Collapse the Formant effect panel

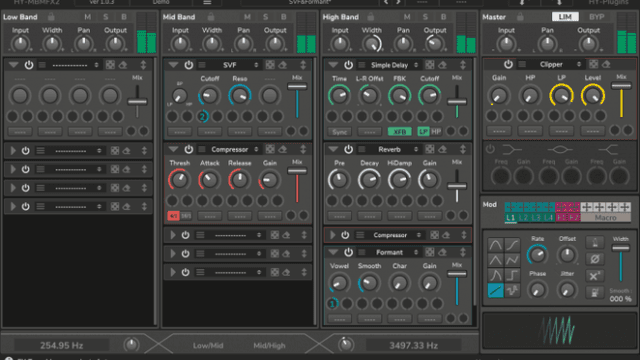point(333,252)
